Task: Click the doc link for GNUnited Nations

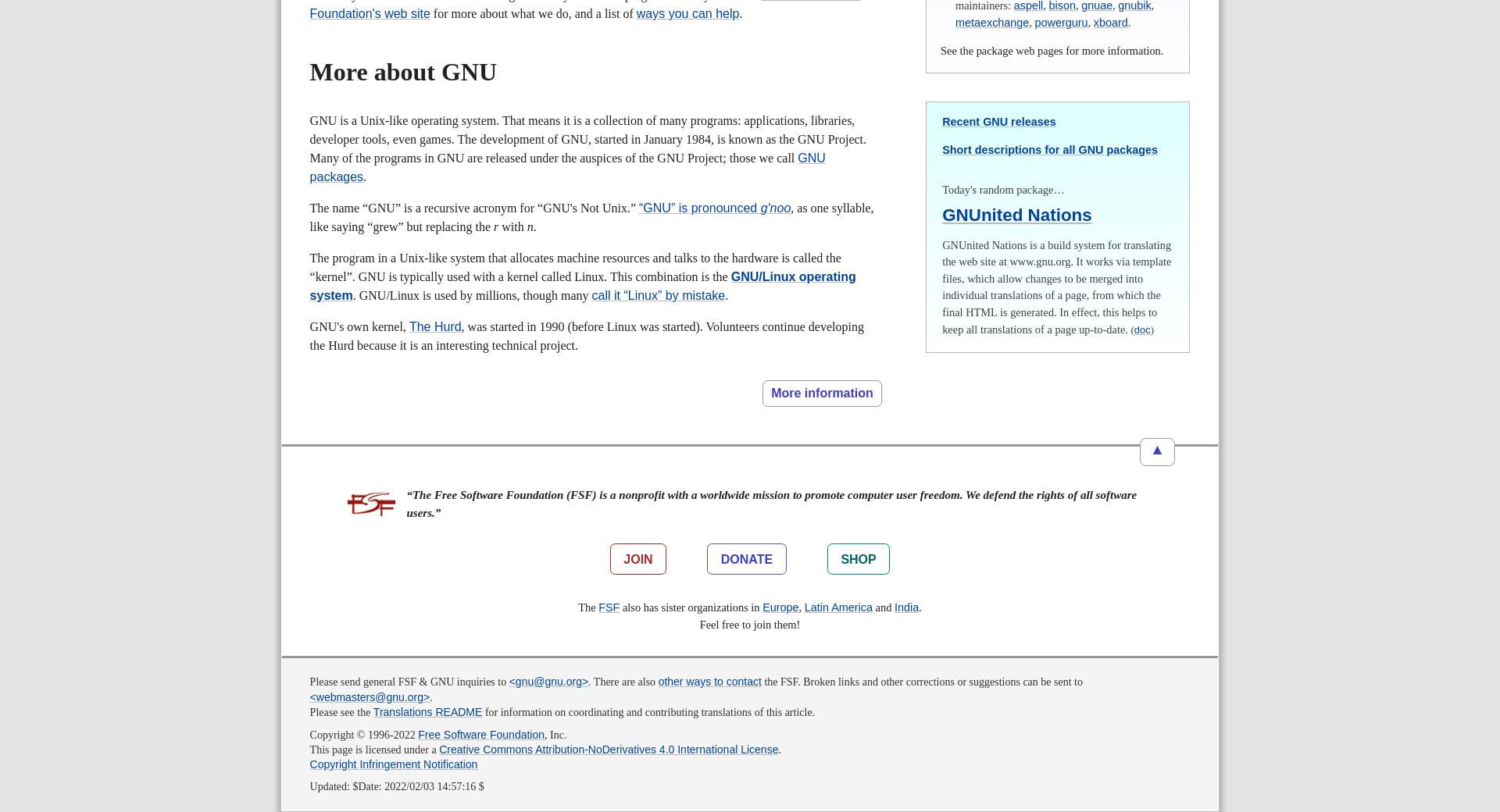Action: pyautogui.click(x=1141, y=330)
